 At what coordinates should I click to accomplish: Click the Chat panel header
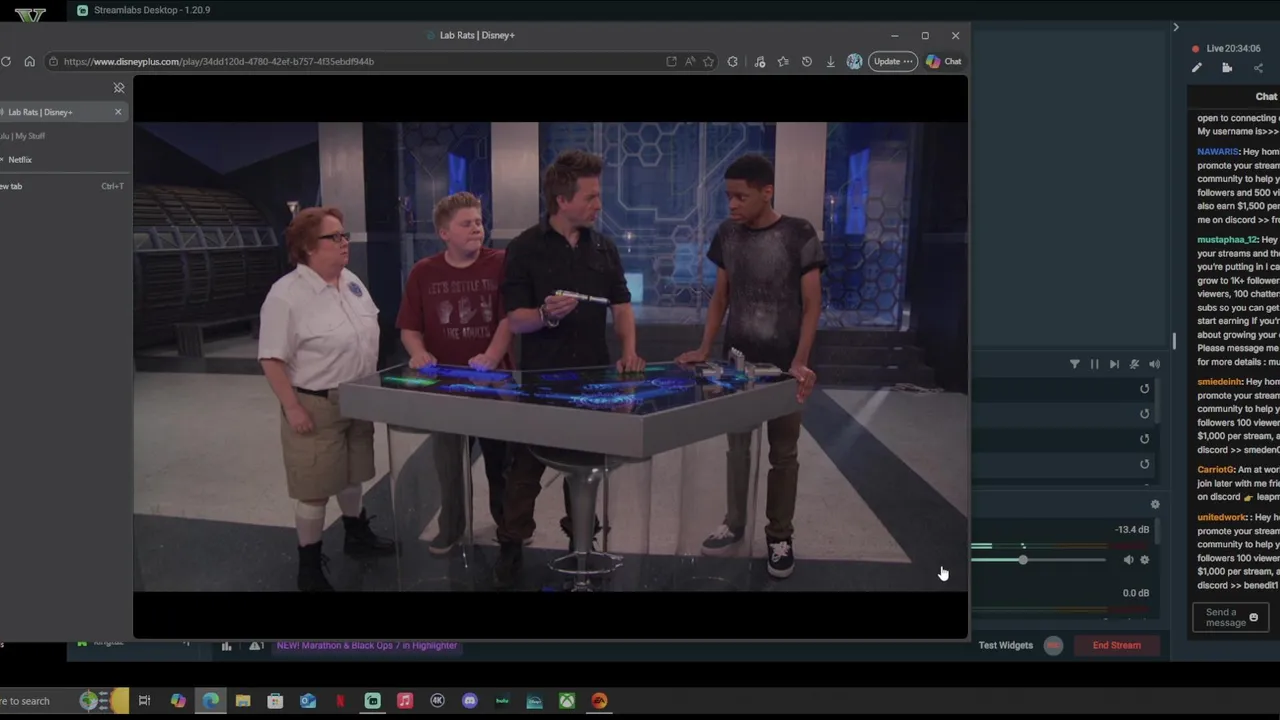(1266, 97)
